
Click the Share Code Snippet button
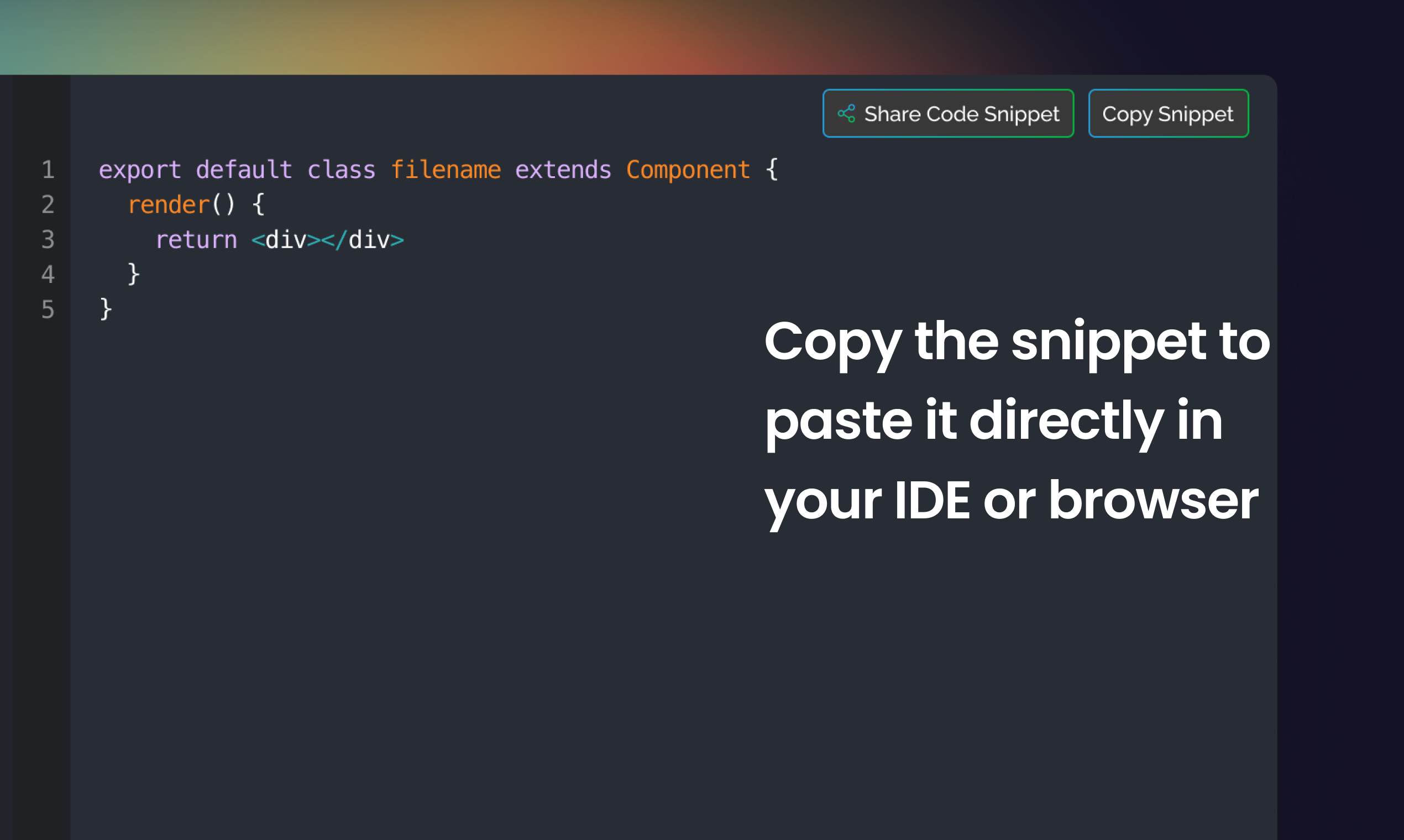click(x=949, y=113)
